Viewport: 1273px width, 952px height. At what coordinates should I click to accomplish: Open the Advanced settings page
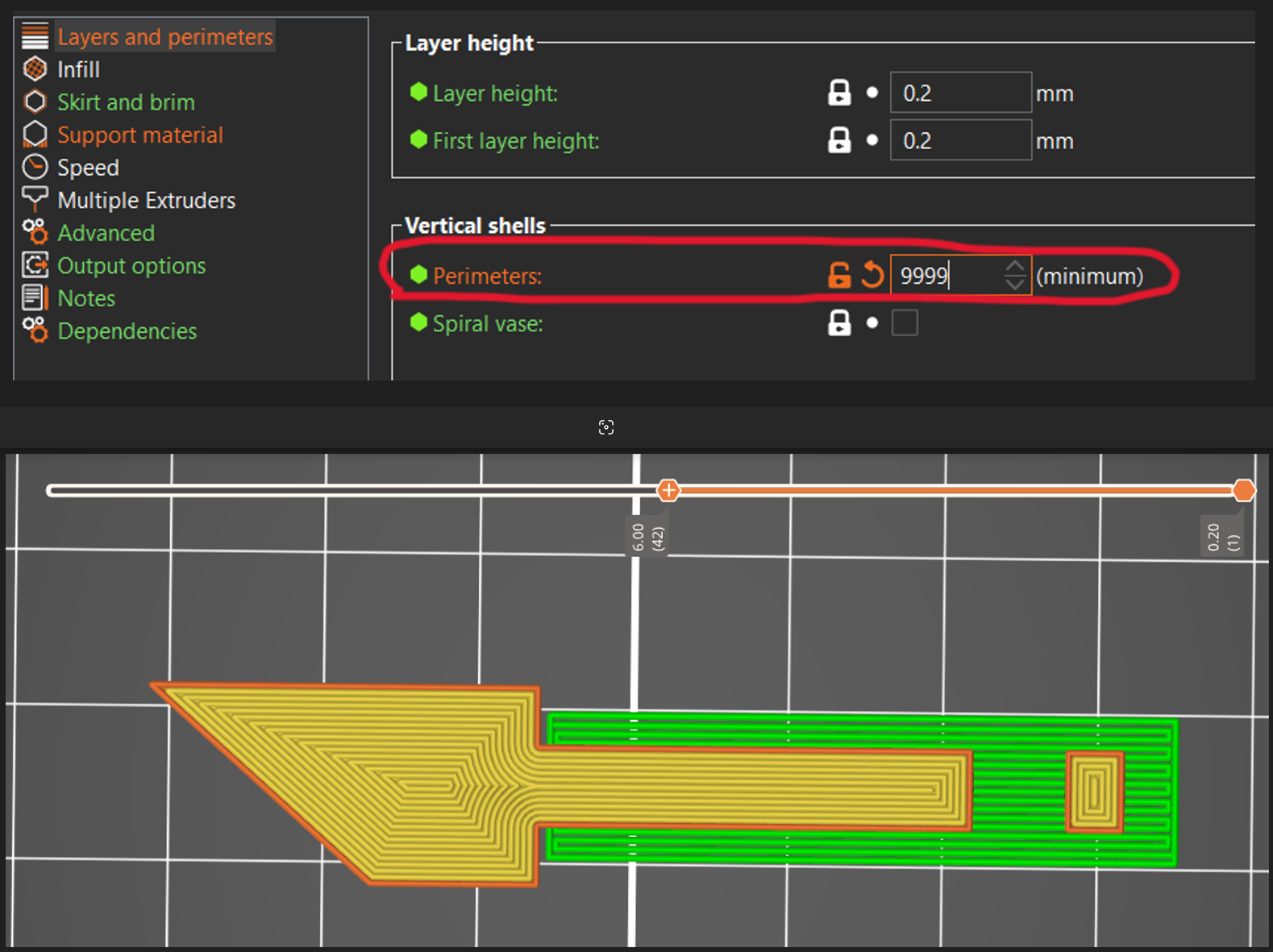click(106, 233)
